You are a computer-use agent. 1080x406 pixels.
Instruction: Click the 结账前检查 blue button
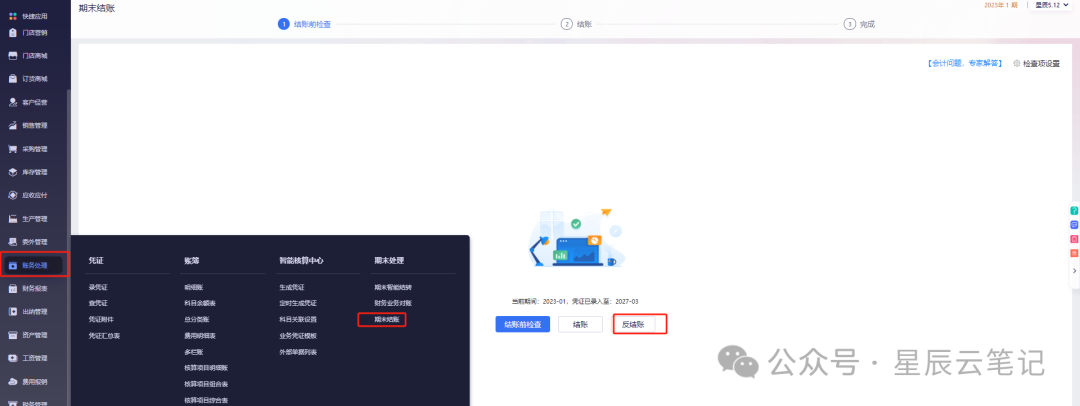pyautogui.click(x=523, y=325)
